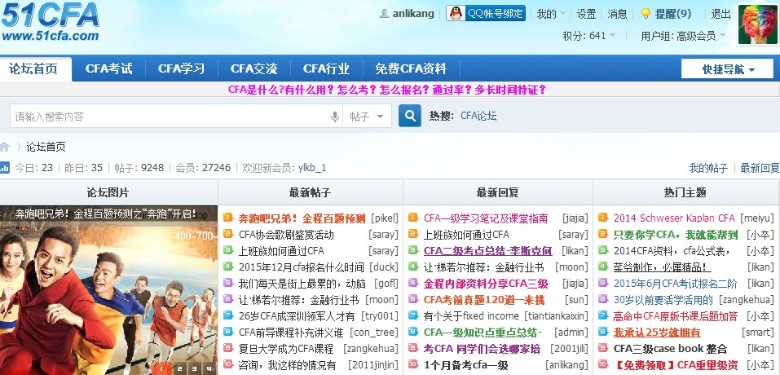Open post 上班族如何通过CFA in 最新帖子
This screenshot has width=780, height=375.
point(282,251)
